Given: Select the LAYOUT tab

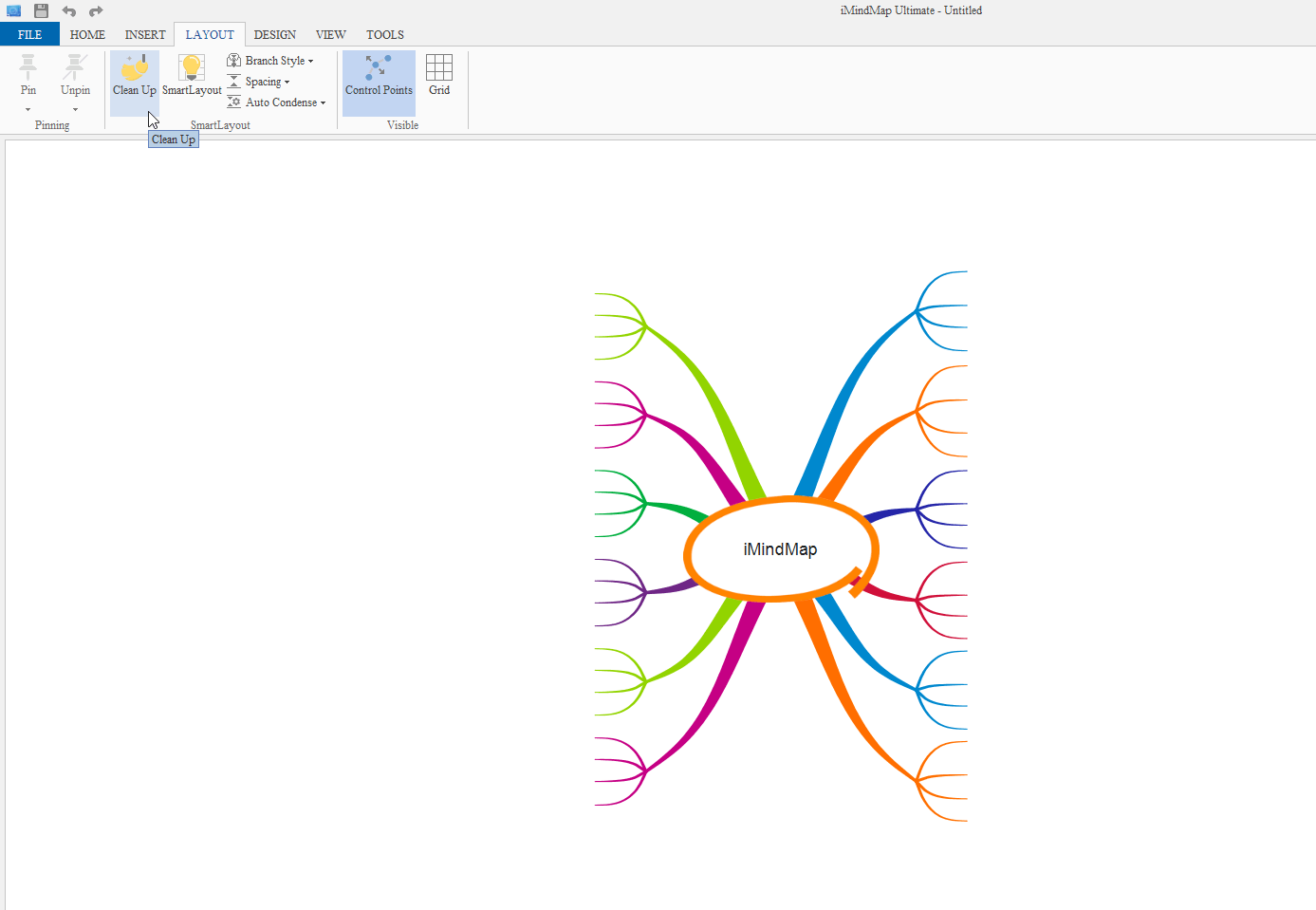Looking at the screenshot, I should point(210,34).
